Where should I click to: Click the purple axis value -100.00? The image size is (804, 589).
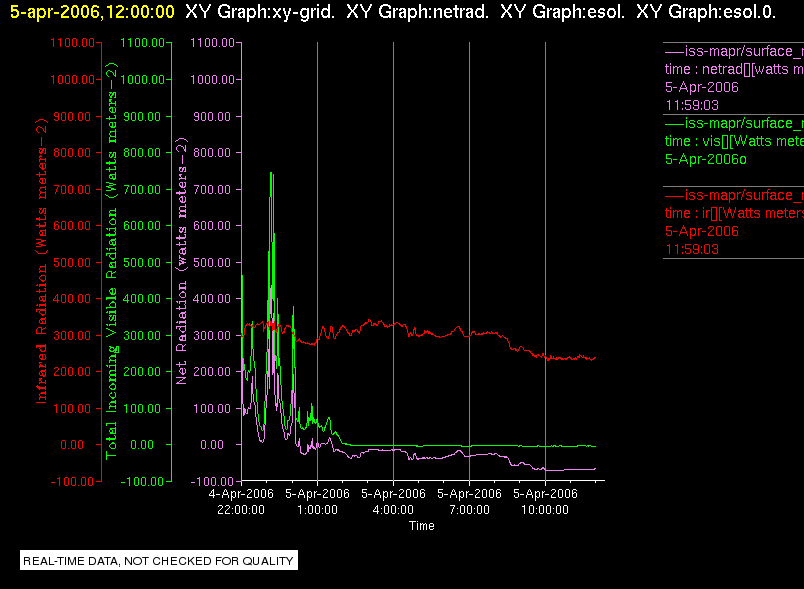point(212,481)
